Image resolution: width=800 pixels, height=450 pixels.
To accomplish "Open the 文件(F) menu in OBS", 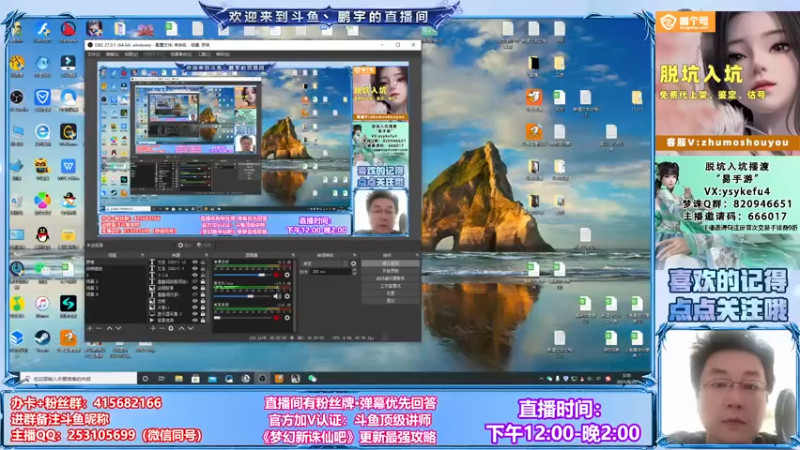I will click(93, 54).
